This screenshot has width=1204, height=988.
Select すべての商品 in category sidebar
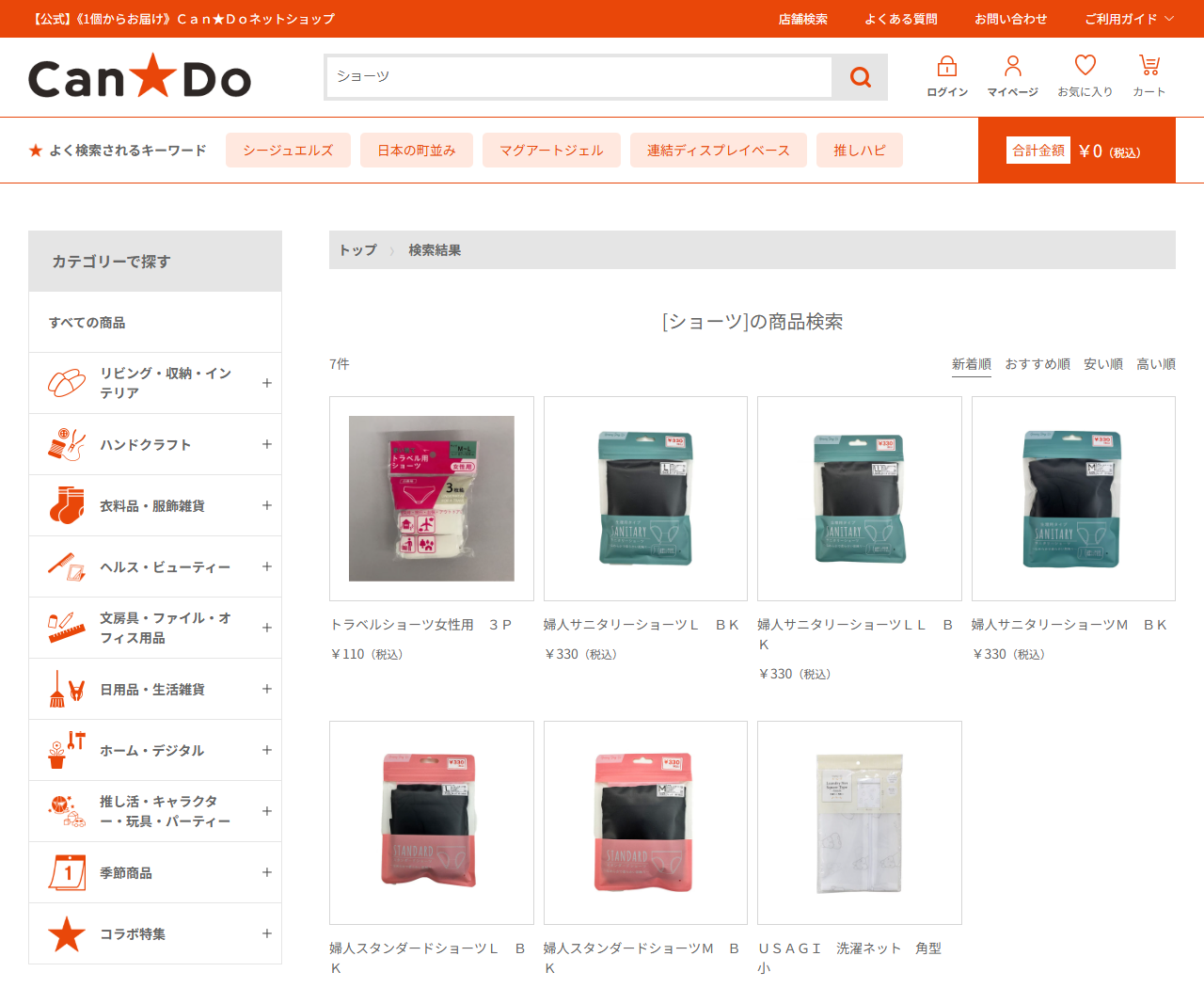point(155,322)
